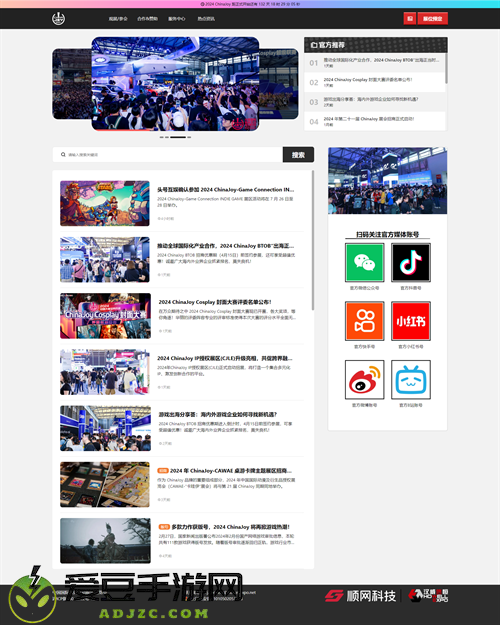The image size is (500, 625).
Task: Click the ChinaJoy logo in header
Action: [59, 18]
